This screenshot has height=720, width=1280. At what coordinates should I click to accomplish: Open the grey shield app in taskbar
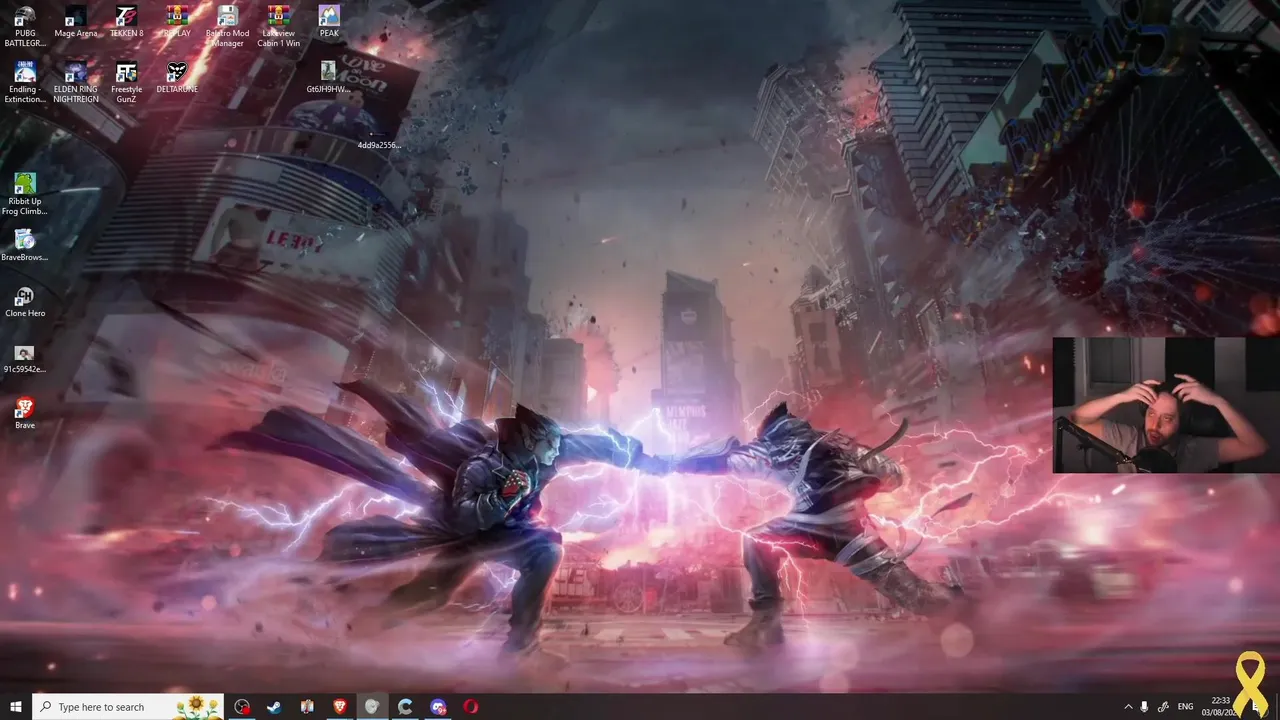coord(372,707)
